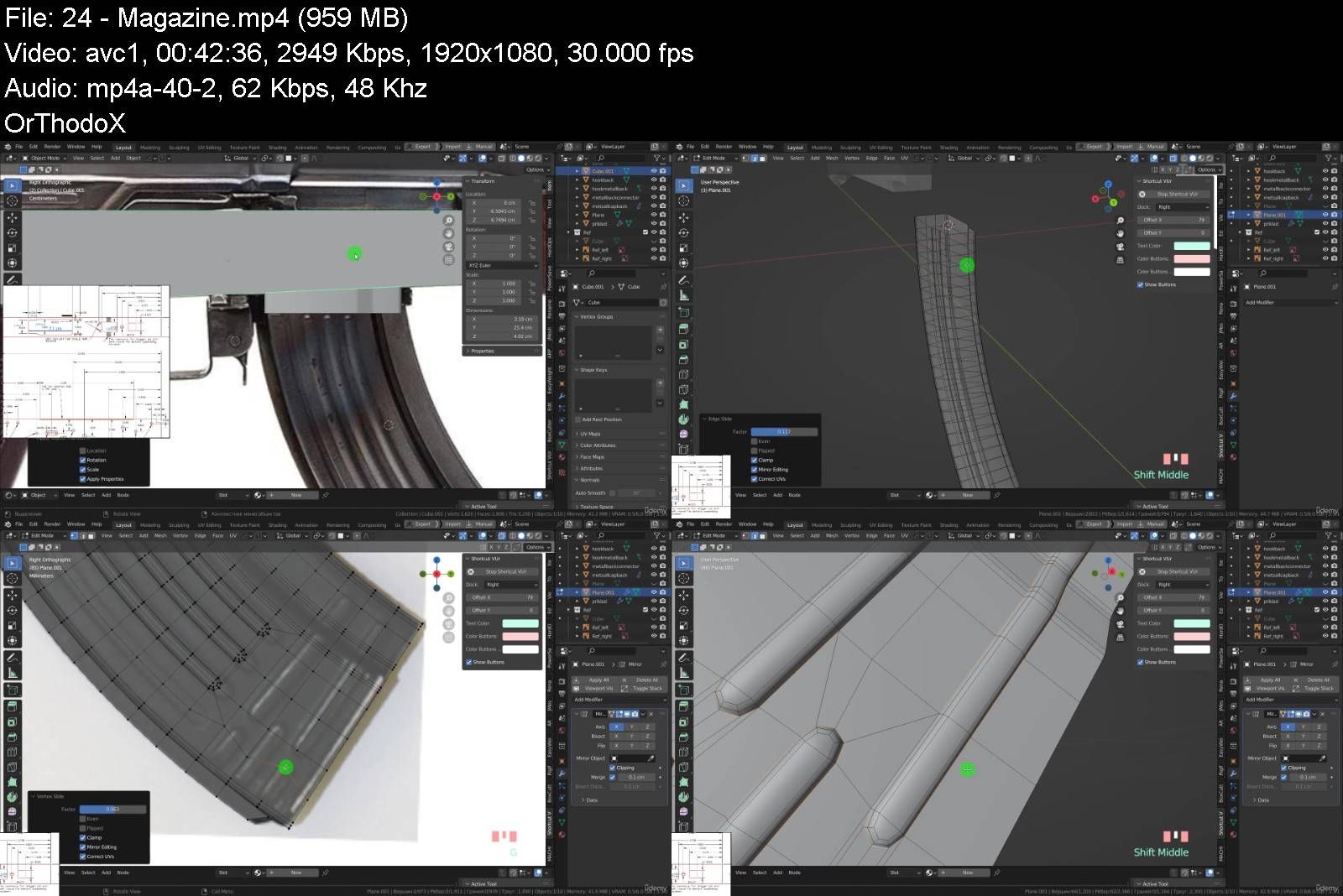The image size is (1343, 896).
Task: Open Dock dropdown in top-right frame
Action: (x=1183, y=206)
